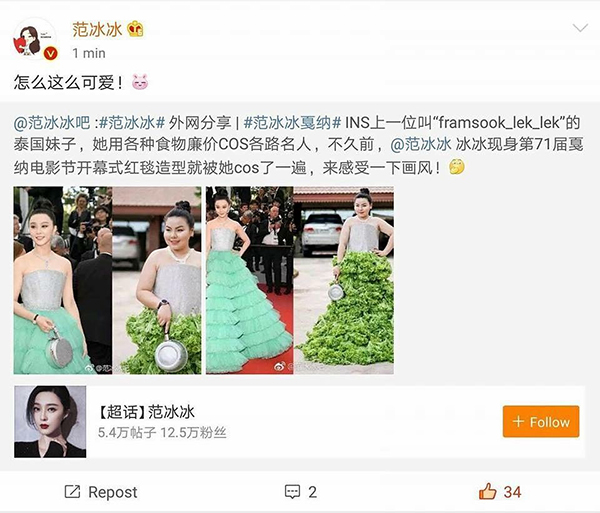Open the @范冰冰吧 mention link
Image resolution: width=600 pixels, height=513 pixels.
click(51, 123)
